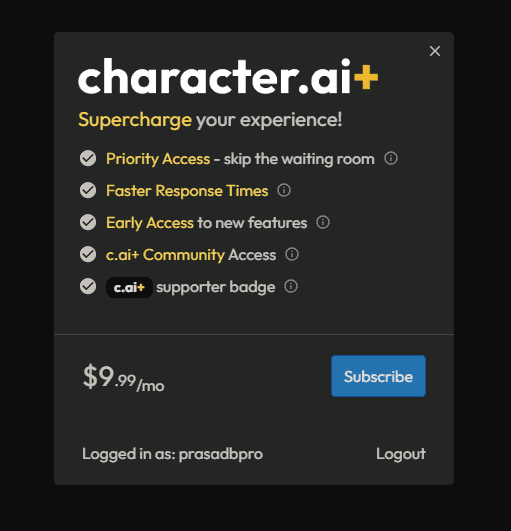Subscribe to character.ai+

378,376
